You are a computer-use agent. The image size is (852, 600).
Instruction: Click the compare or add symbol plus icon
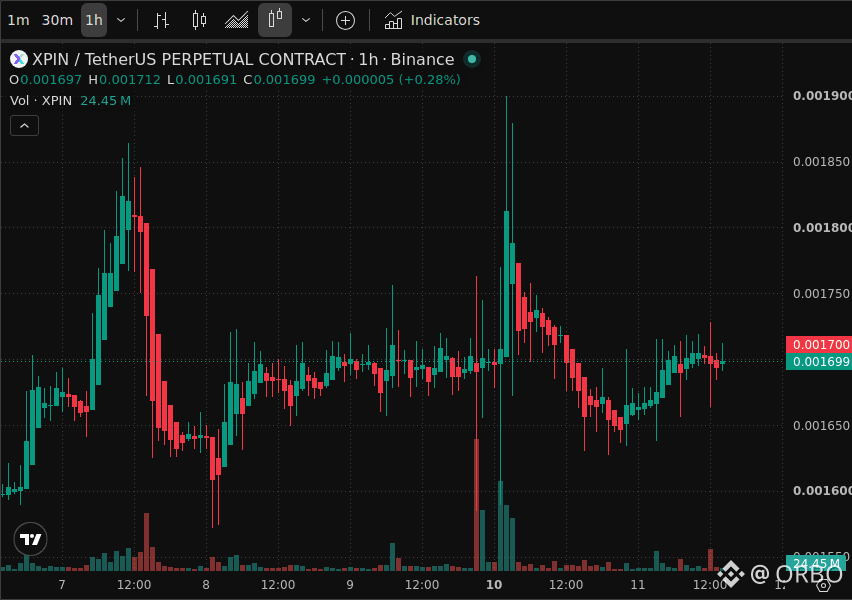(345, 21)
